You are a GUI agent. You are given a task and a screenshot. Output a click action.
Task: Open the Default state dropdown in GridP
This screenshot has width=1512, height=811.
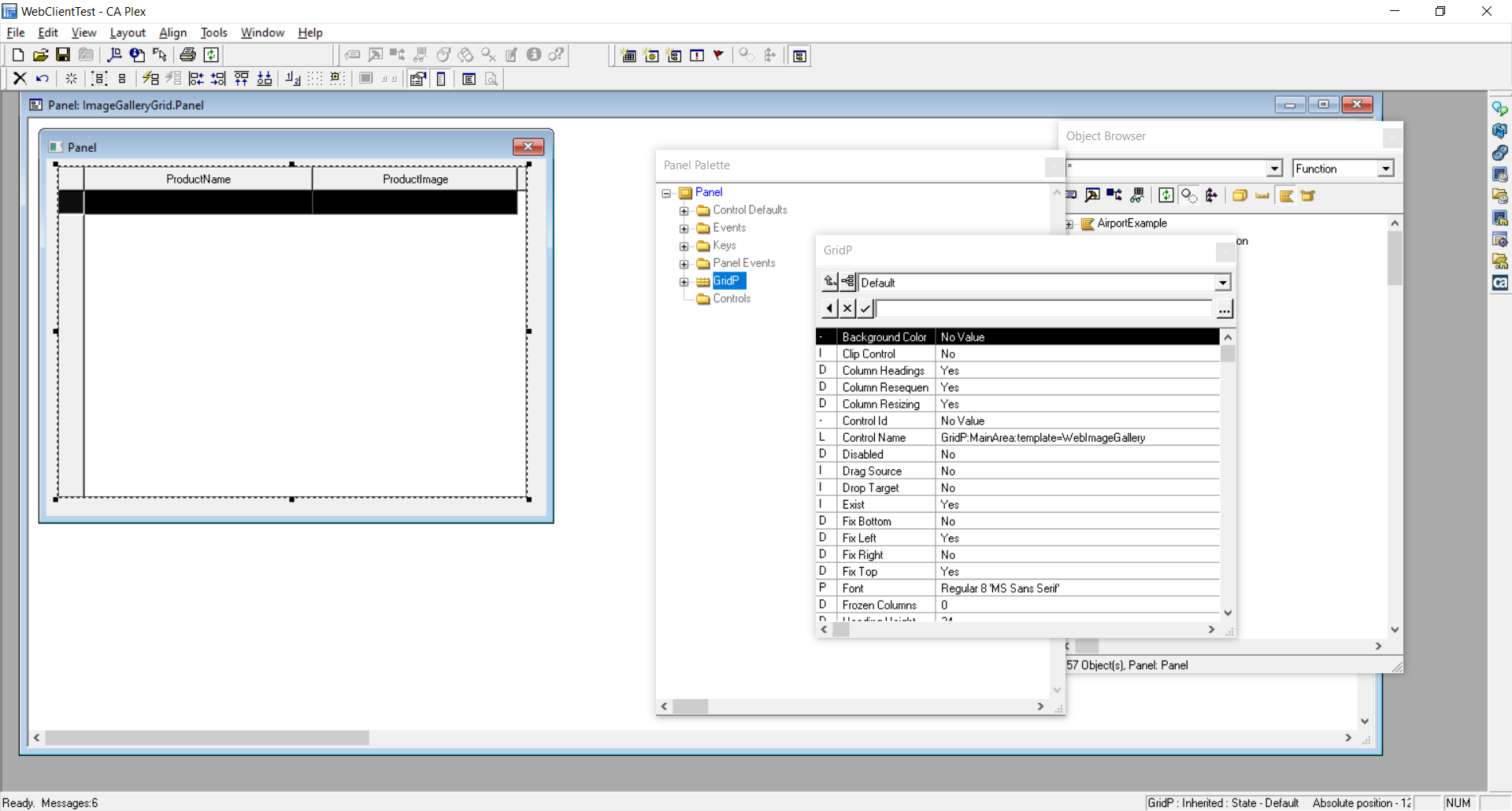1222,283
